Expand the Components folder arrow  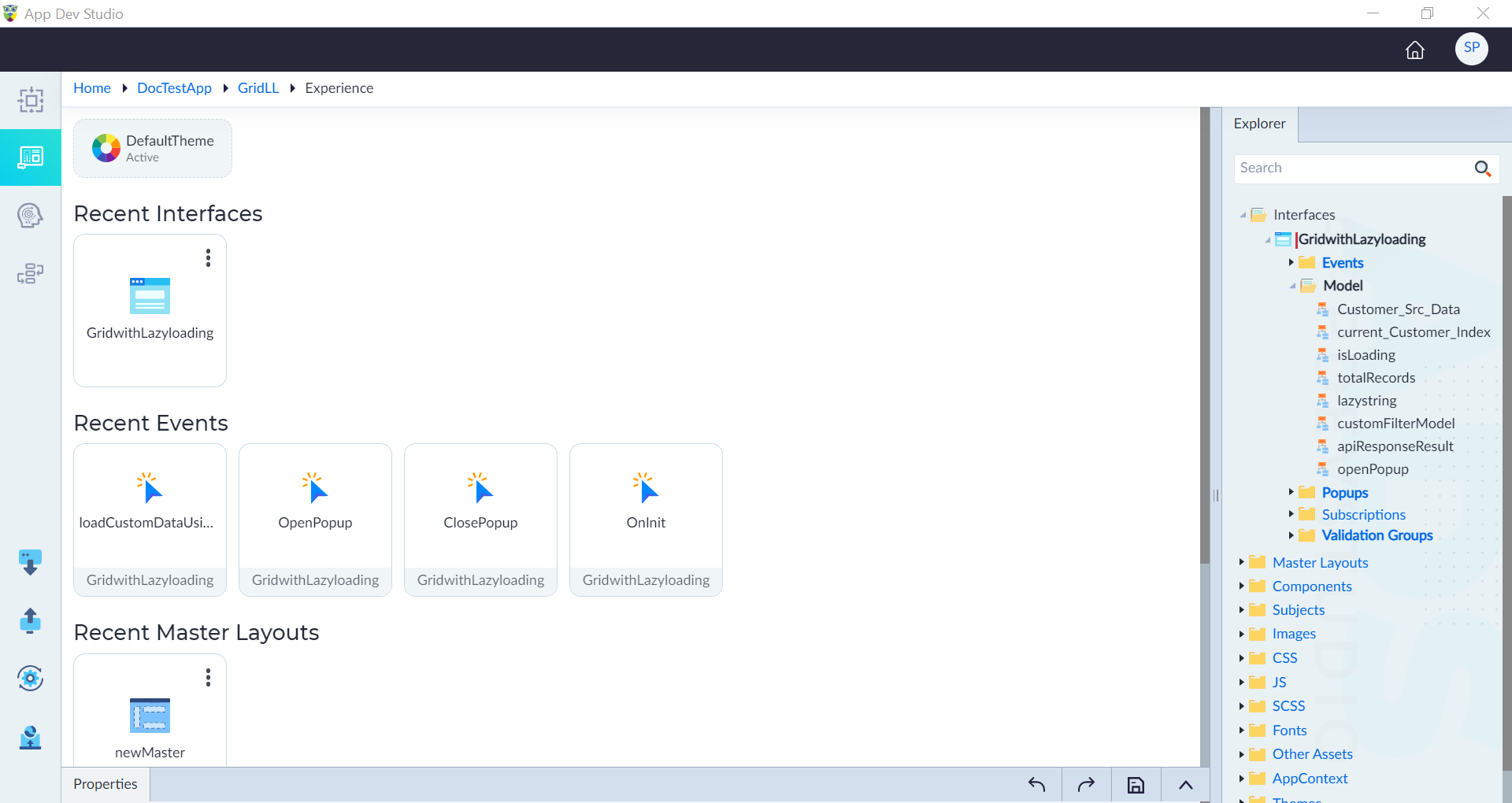point(1241,586)
